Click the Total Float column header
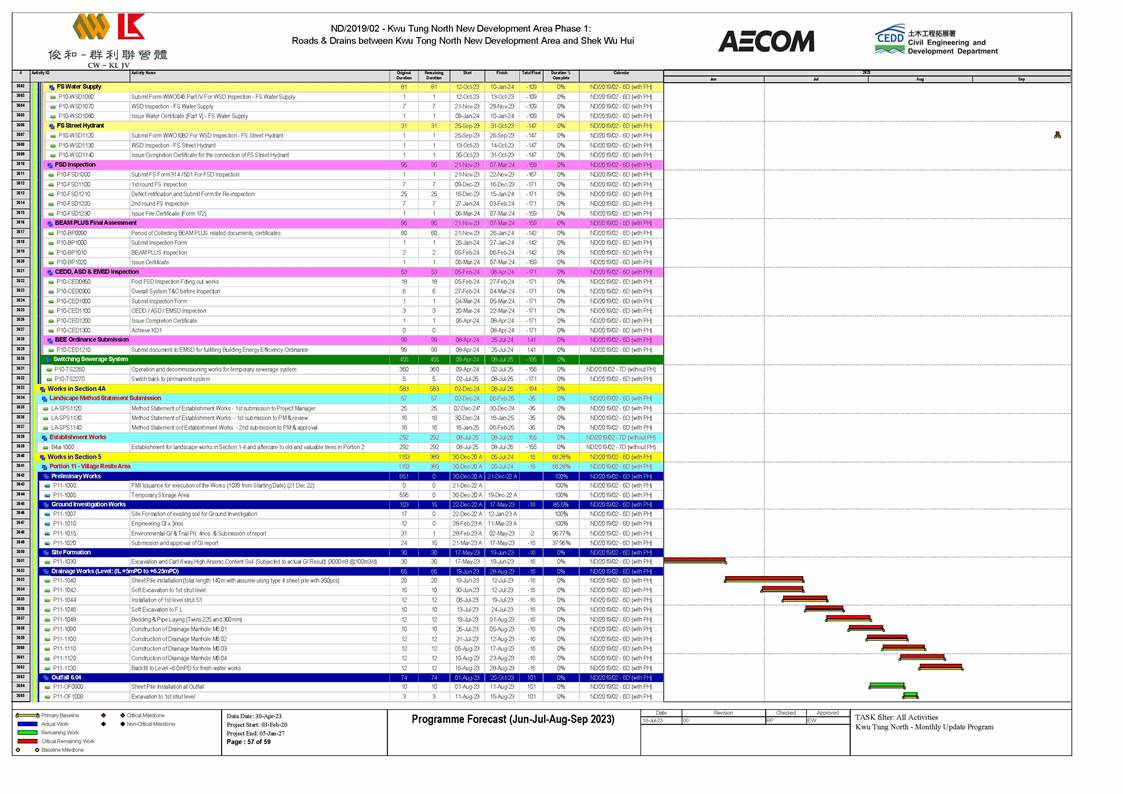 [531, 74]
